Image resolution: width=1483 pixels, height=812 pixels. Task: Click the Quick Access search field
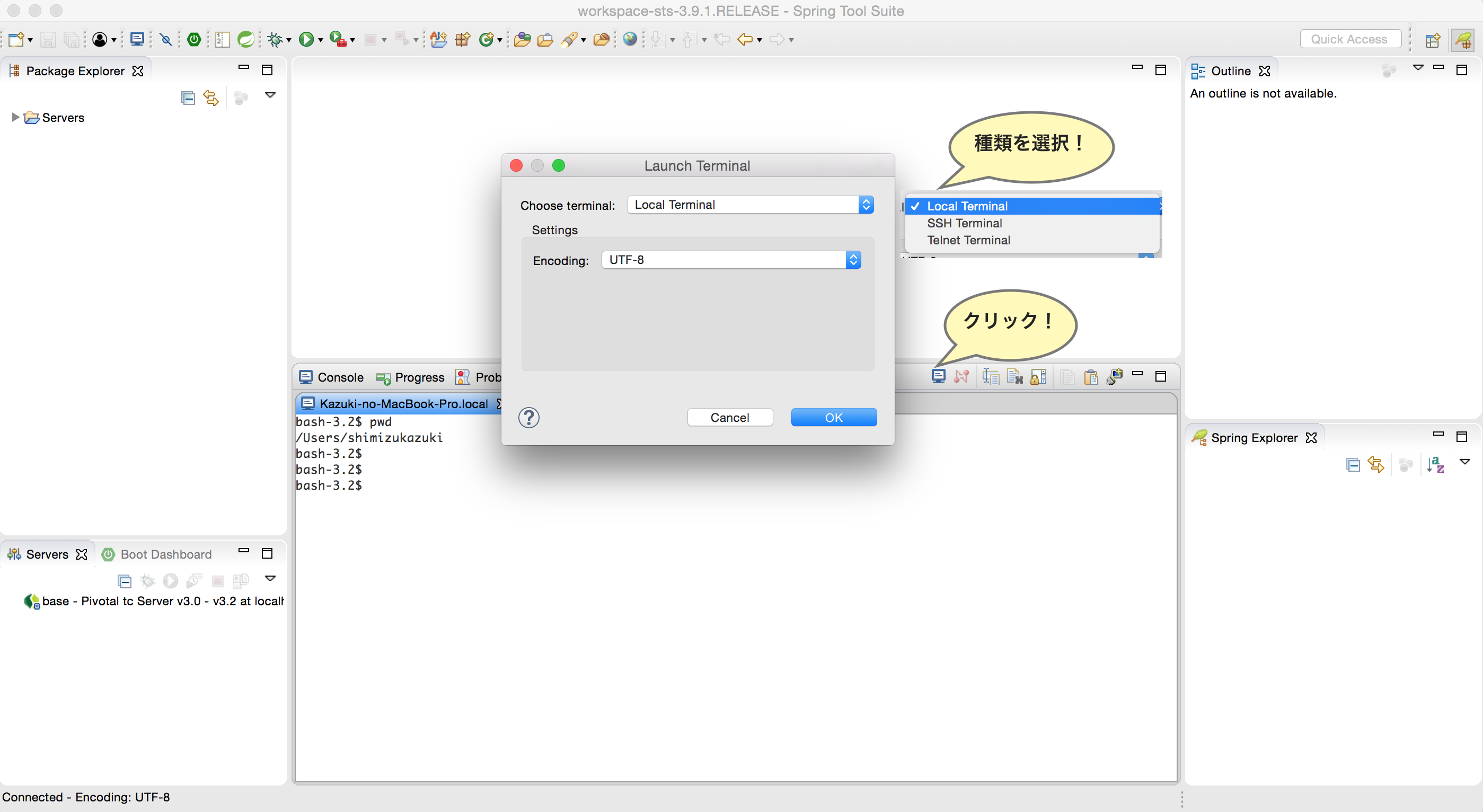[x=1351, y=39]
